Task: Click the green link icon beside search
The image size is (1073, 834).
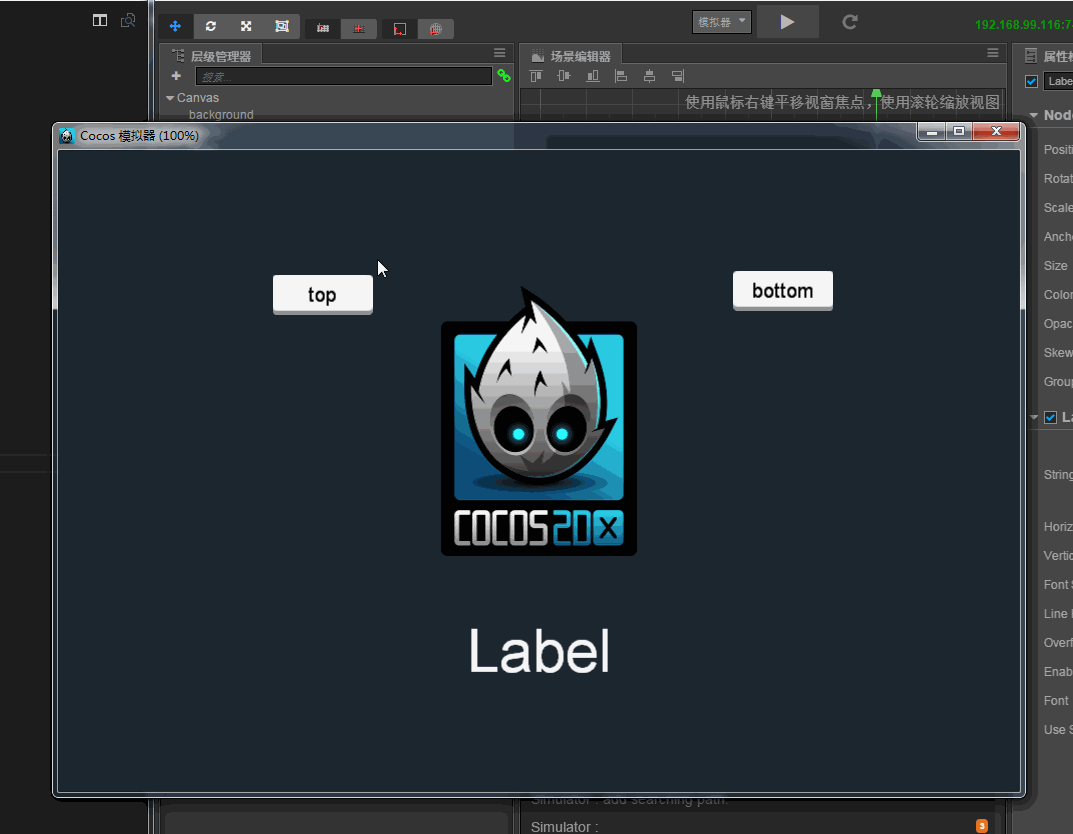Action: [x=504, y=76]
